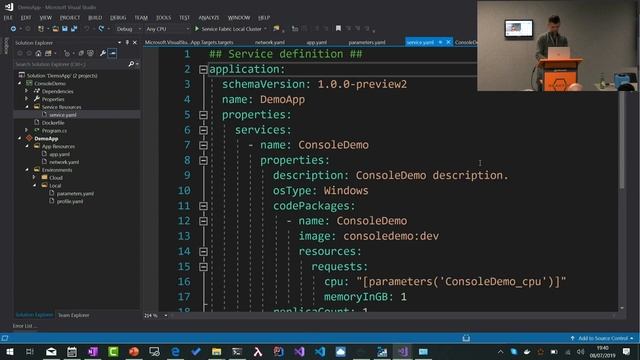Collapse the Local environment folder

34,185
